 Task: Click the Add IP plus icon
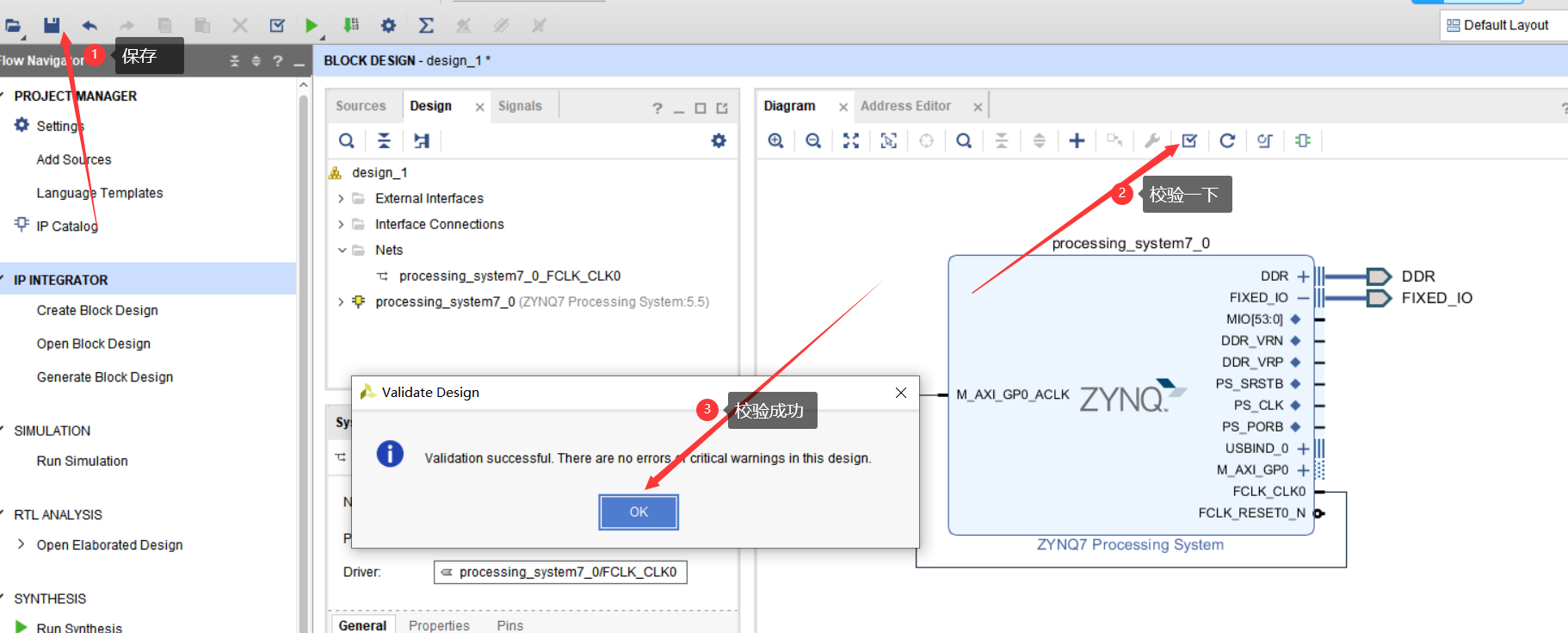[x=1077, y=140]
